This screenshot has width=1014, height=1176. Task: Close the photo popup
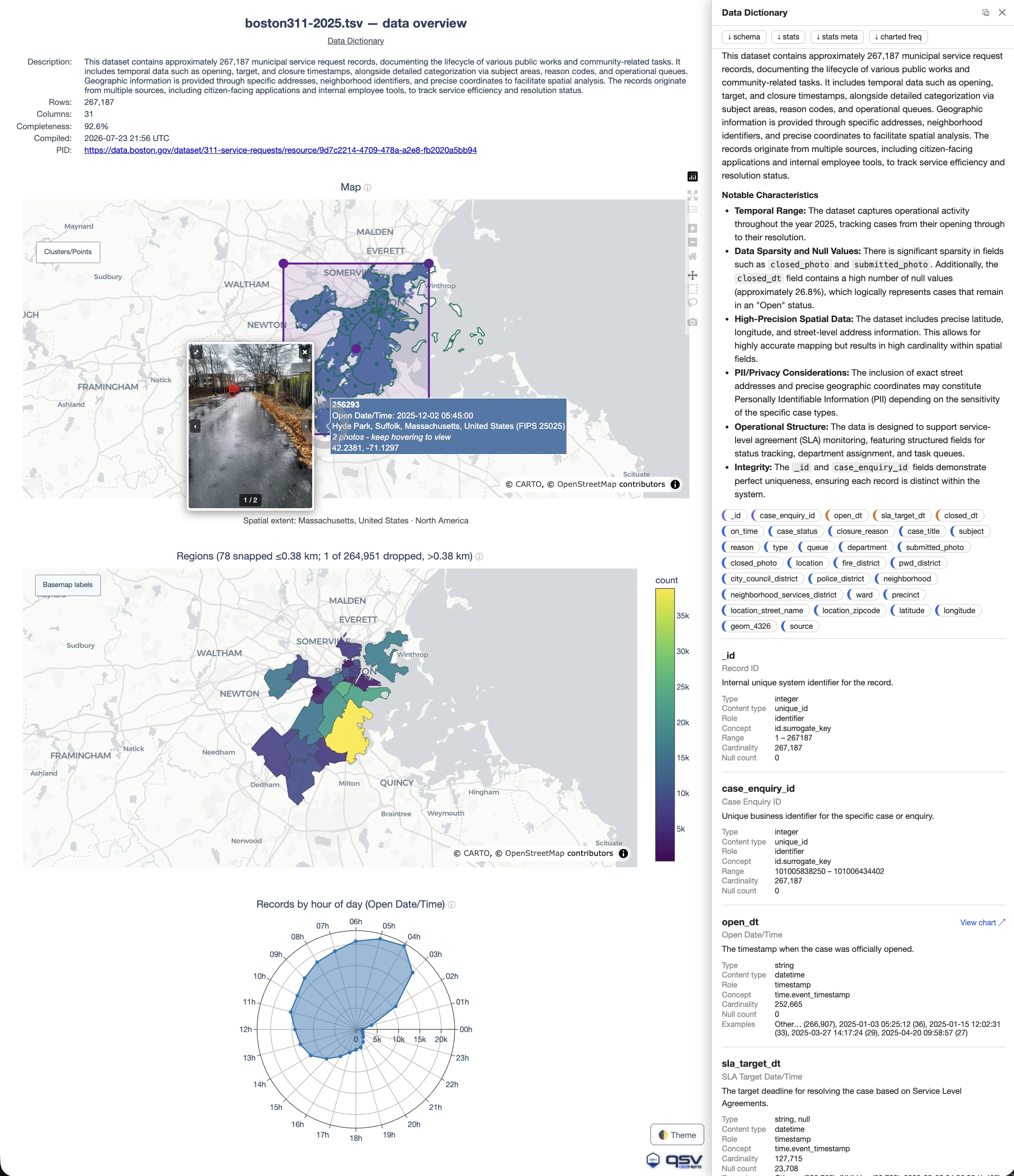(305, 352)
